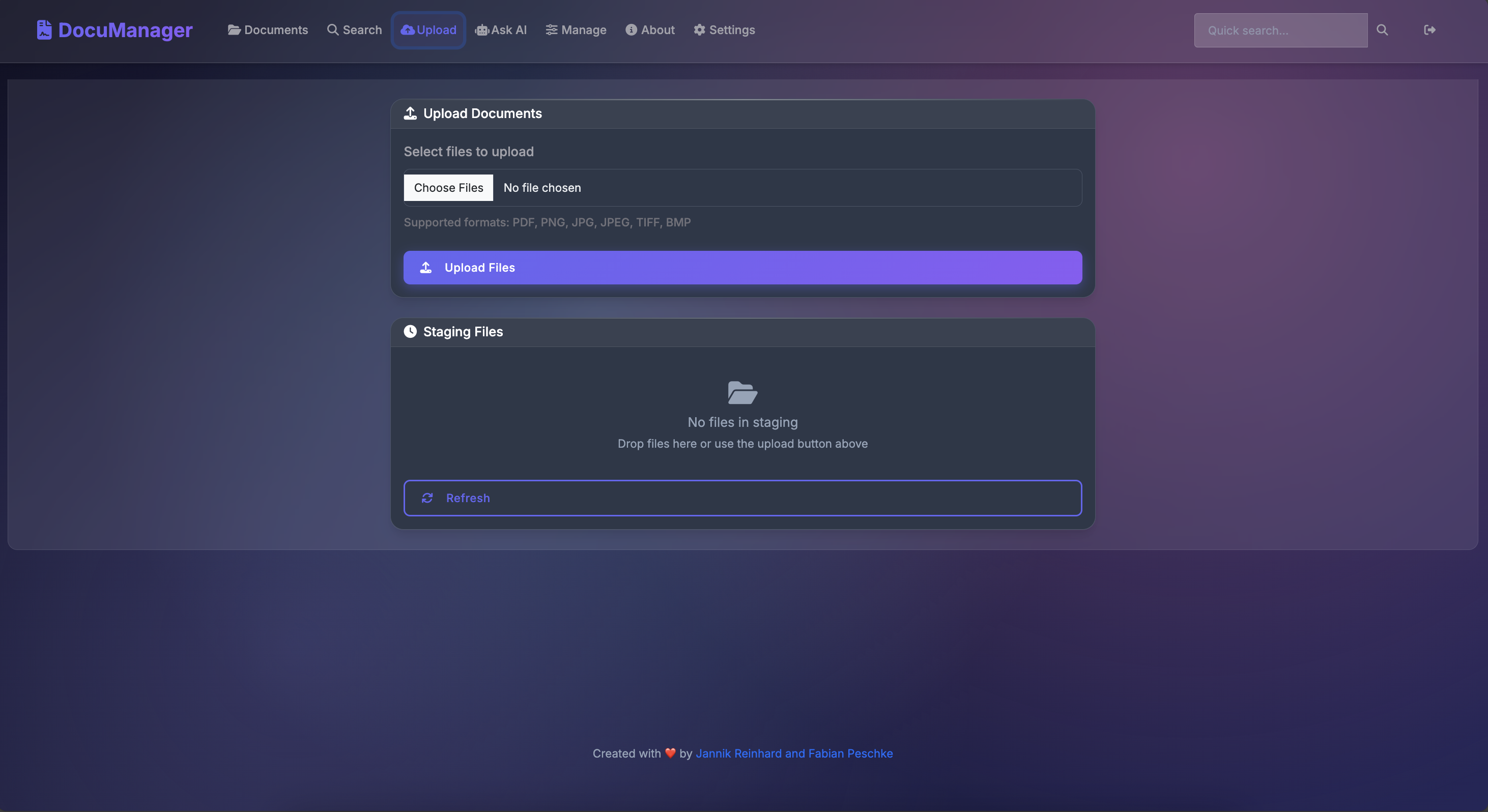
Task: Click the Choose Files button
Action: click(448, 188)
